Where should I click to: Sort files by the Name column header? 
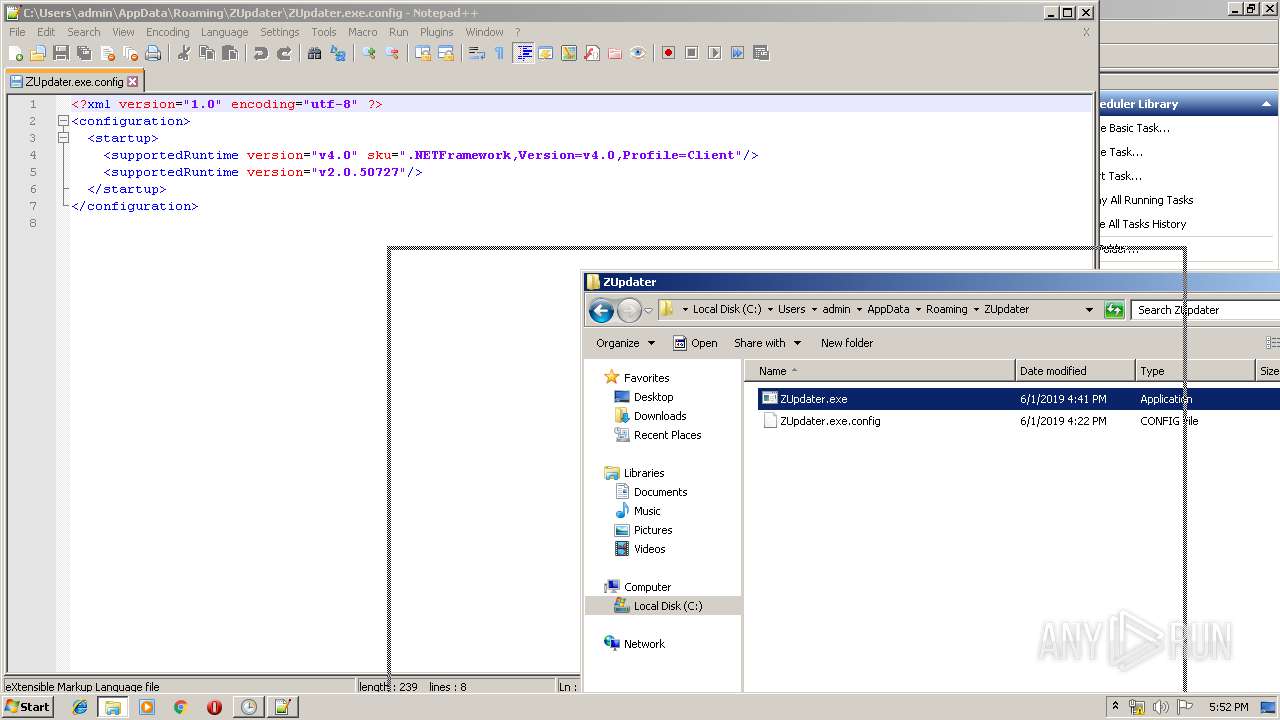880,371
